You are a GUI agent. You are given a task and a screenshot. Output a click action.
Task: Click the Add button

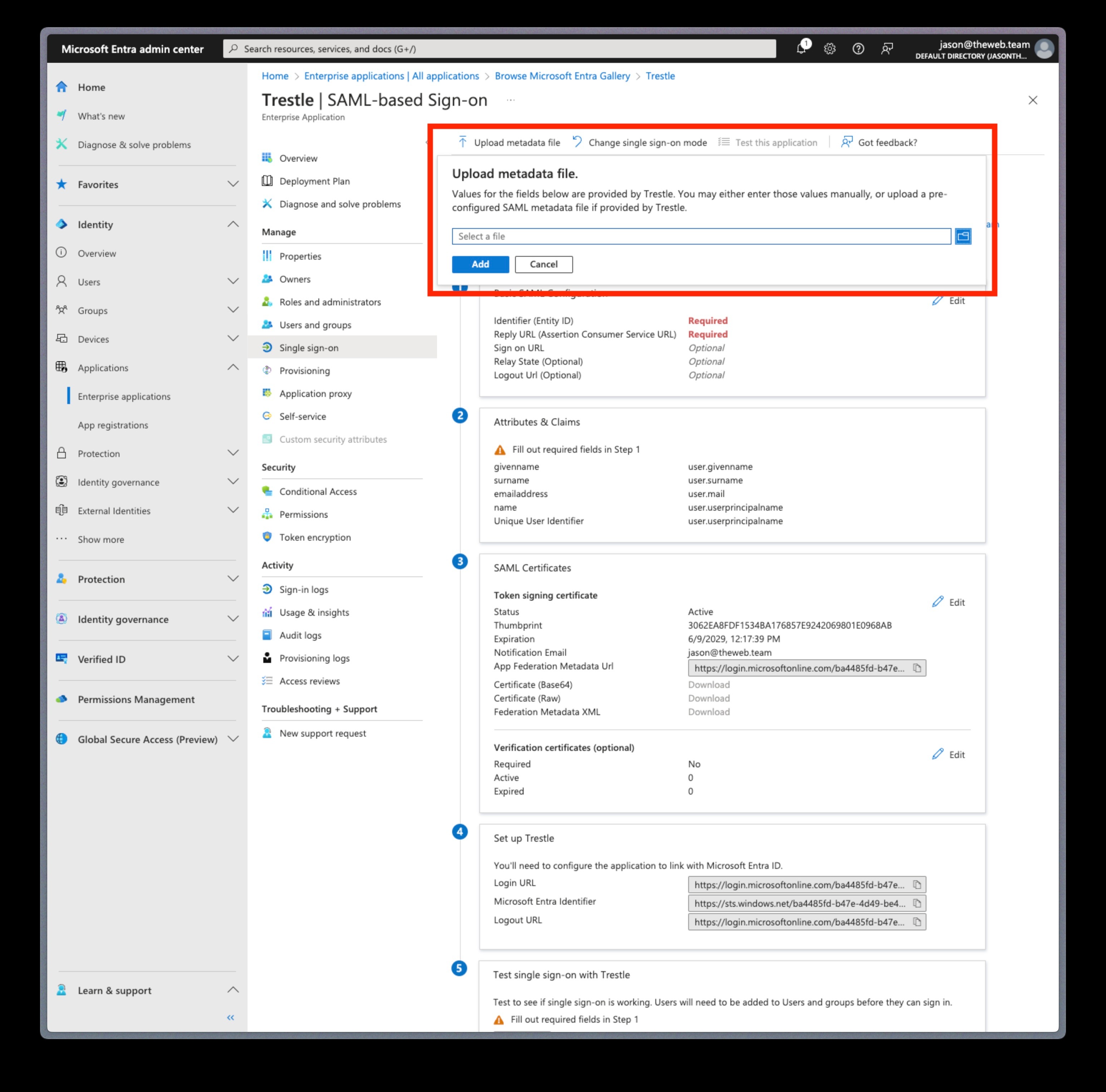tap(480, 264)
